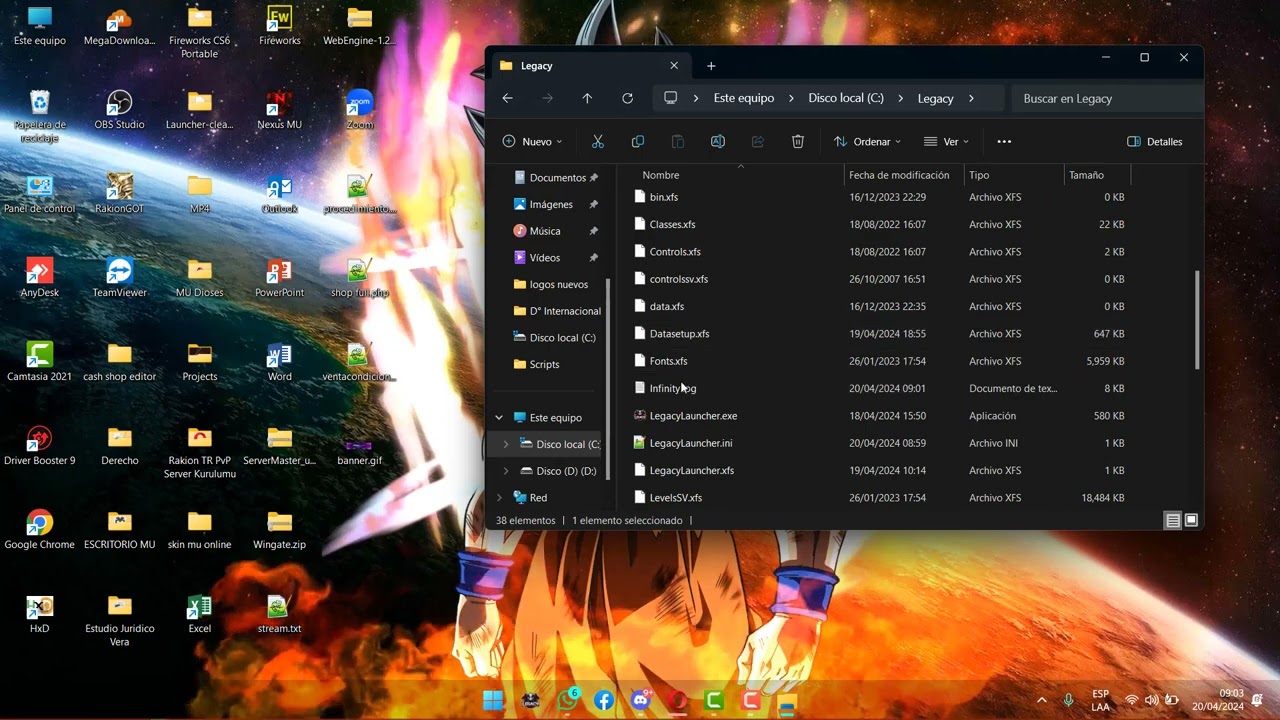This screenshot has height=720, width=1280.
Task: Open Discord from the taskbar
Action: 641,700
